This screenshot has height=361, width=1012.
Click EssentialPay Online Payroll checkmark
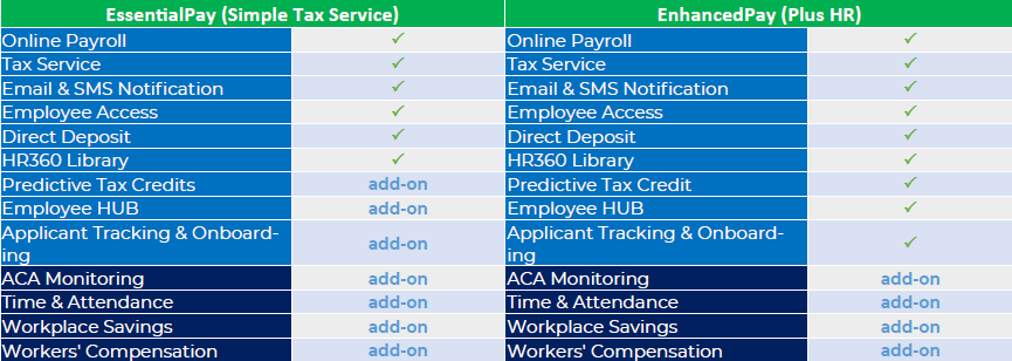[x=398, y=39]
